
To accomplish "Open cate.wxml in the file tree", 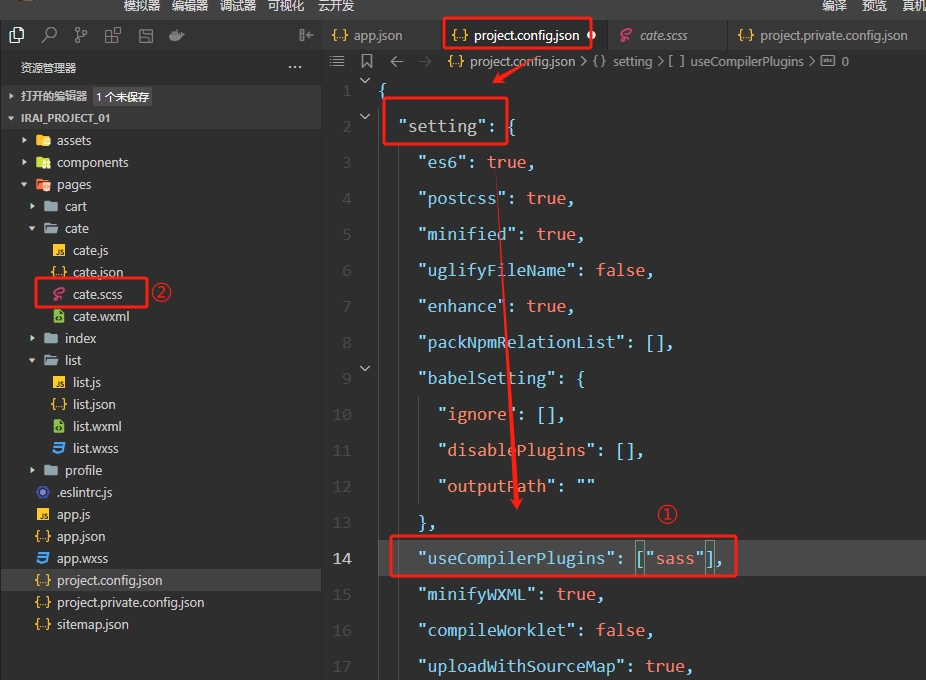I will pyautogui.click(x=100, y=317).
